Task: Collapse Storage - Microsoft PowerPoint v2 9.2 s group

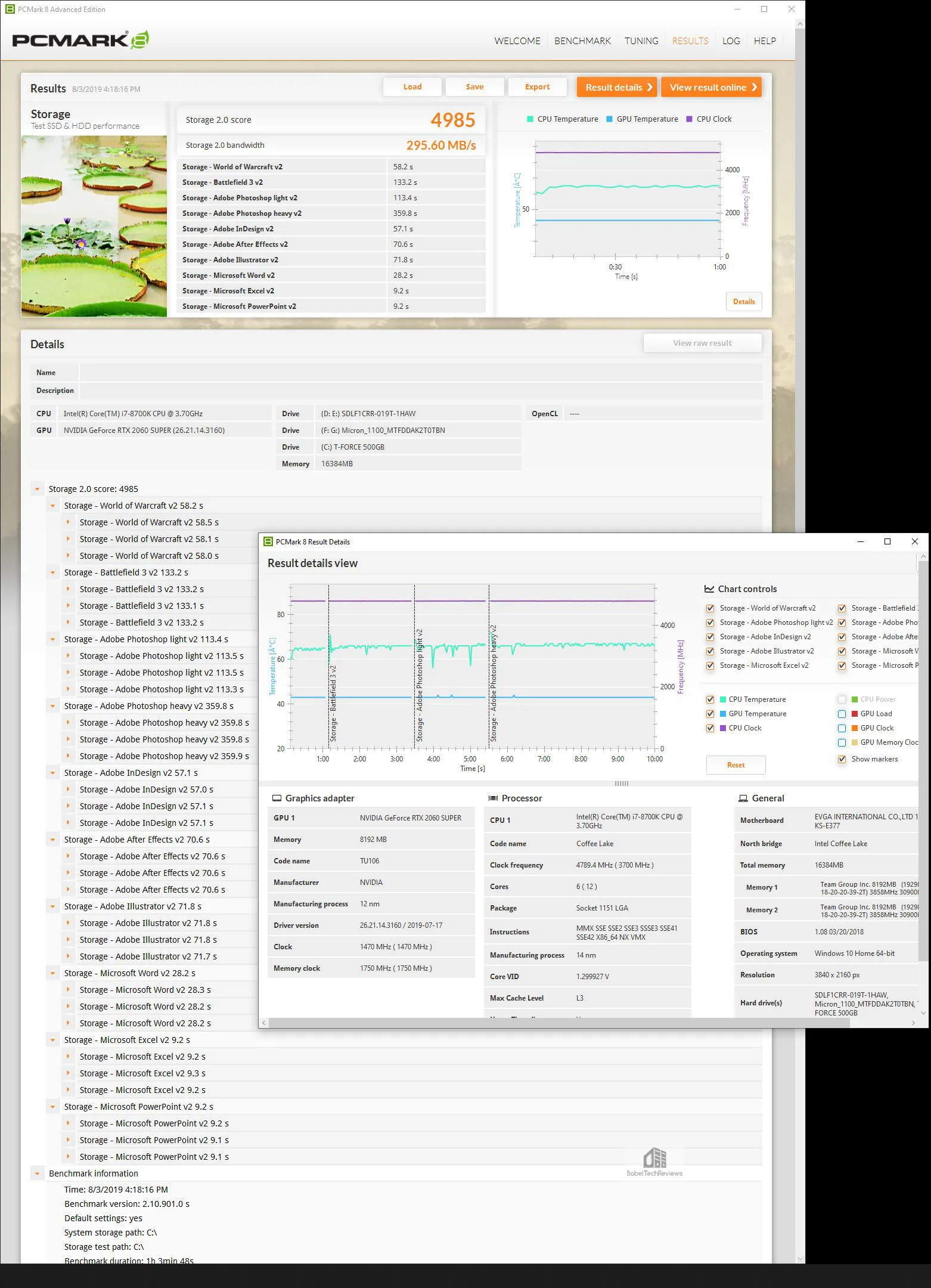Action: pyautogui.click(x=52, y=1107)
